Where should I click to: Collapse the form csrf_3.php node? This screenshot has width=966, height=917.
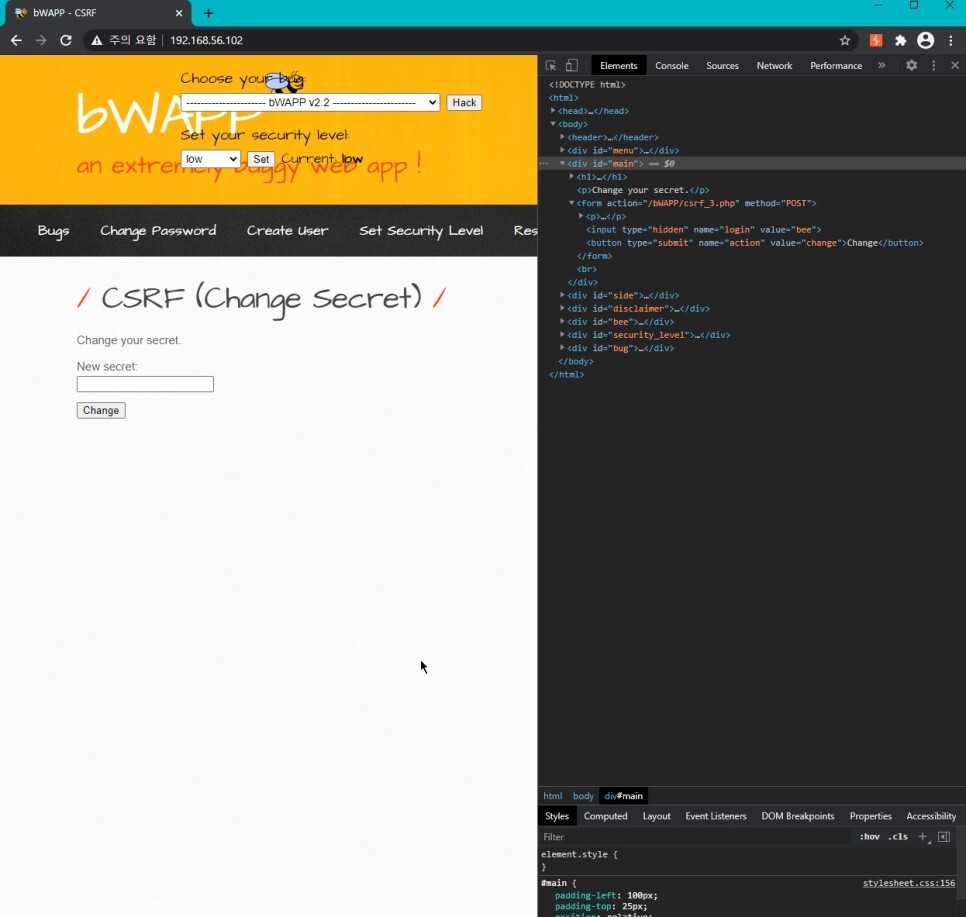click(x=572, y=203)
